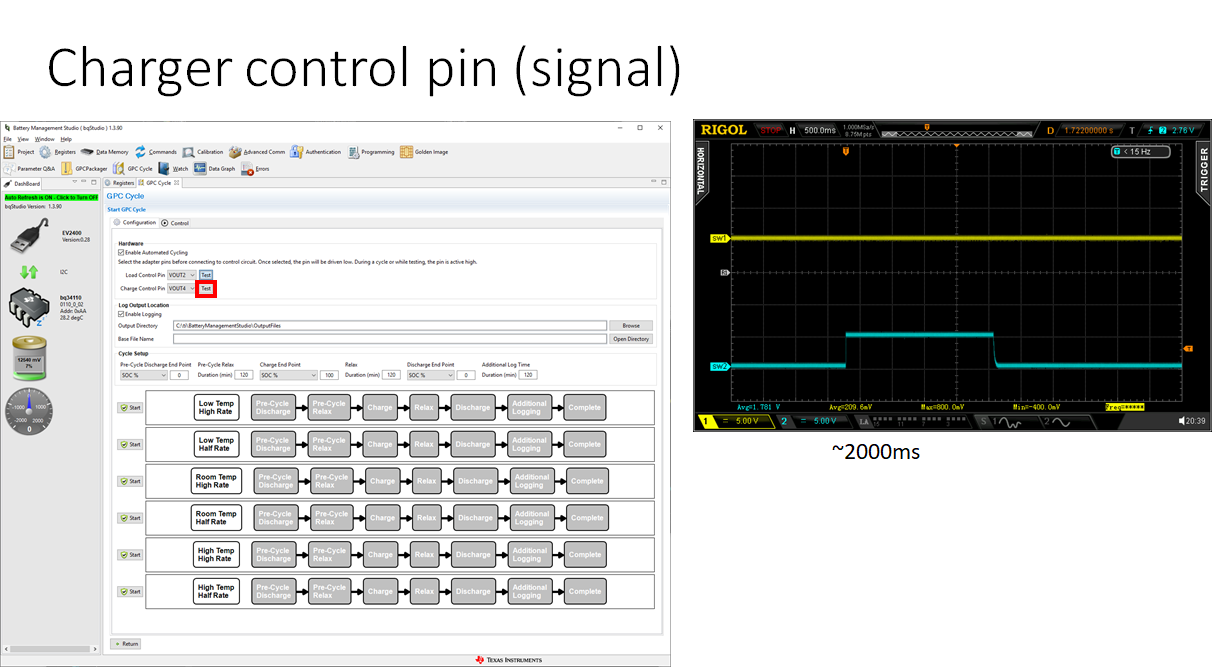
Task: Open Pre-Cycle Discharge End Point SOC % dropdown
Action: point(143,375)
